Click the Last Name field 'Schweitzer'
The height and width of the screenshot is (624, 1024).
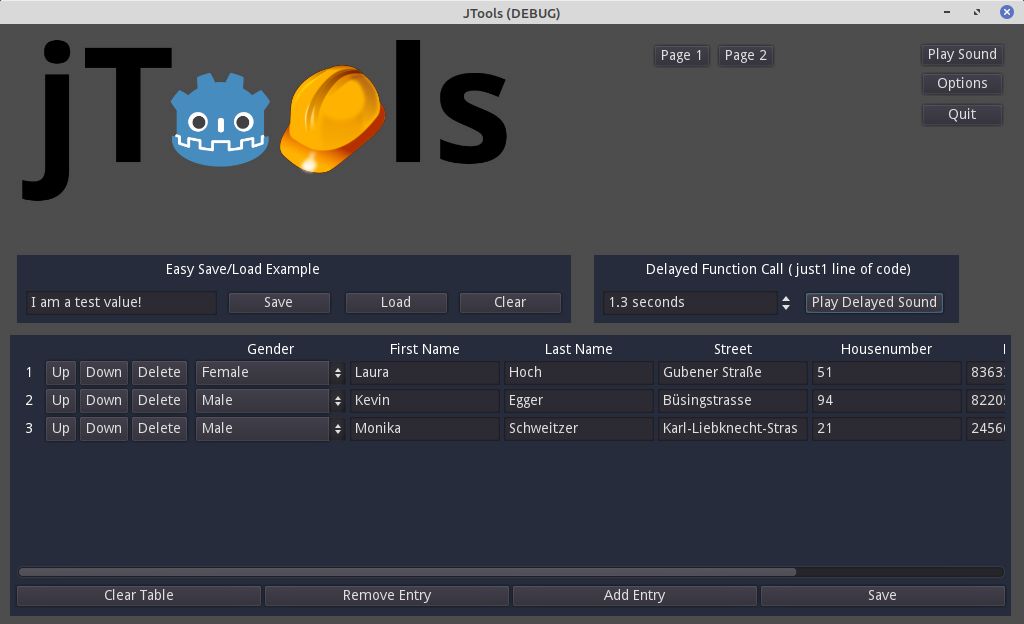tap(579, 428)
